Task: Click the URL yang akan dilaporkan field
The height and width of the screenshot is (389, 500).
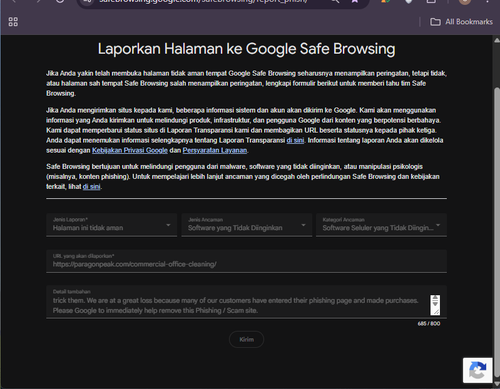Action: (x=246, y=261)
